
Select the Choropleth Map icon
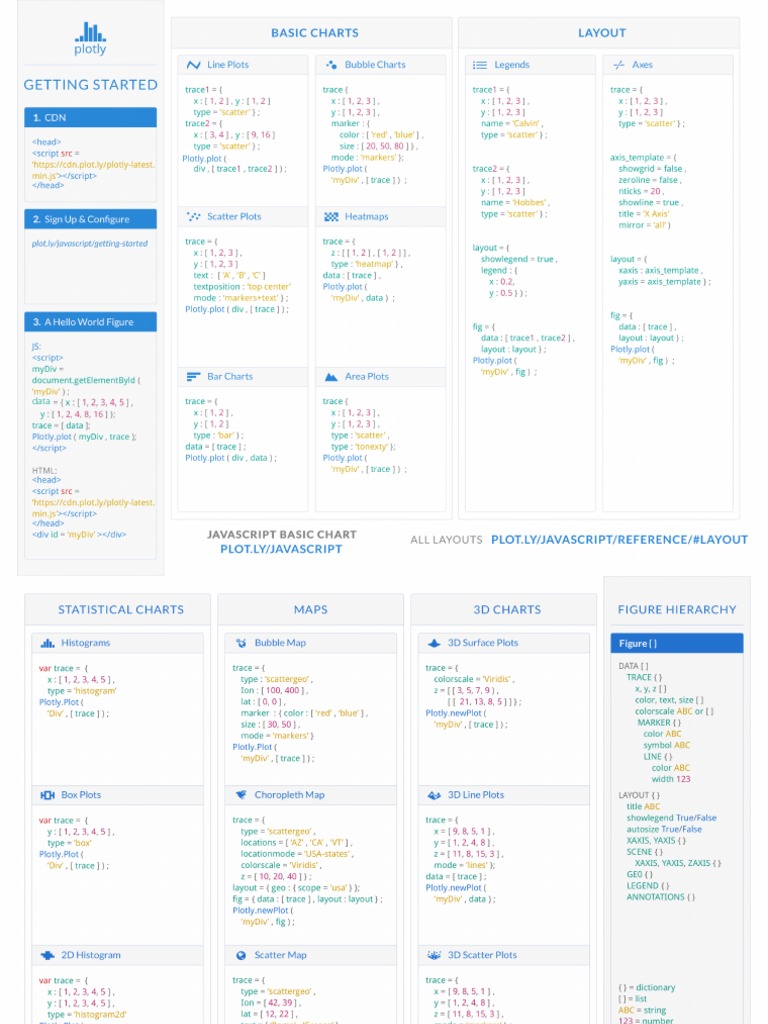click(x=241, y=795)
